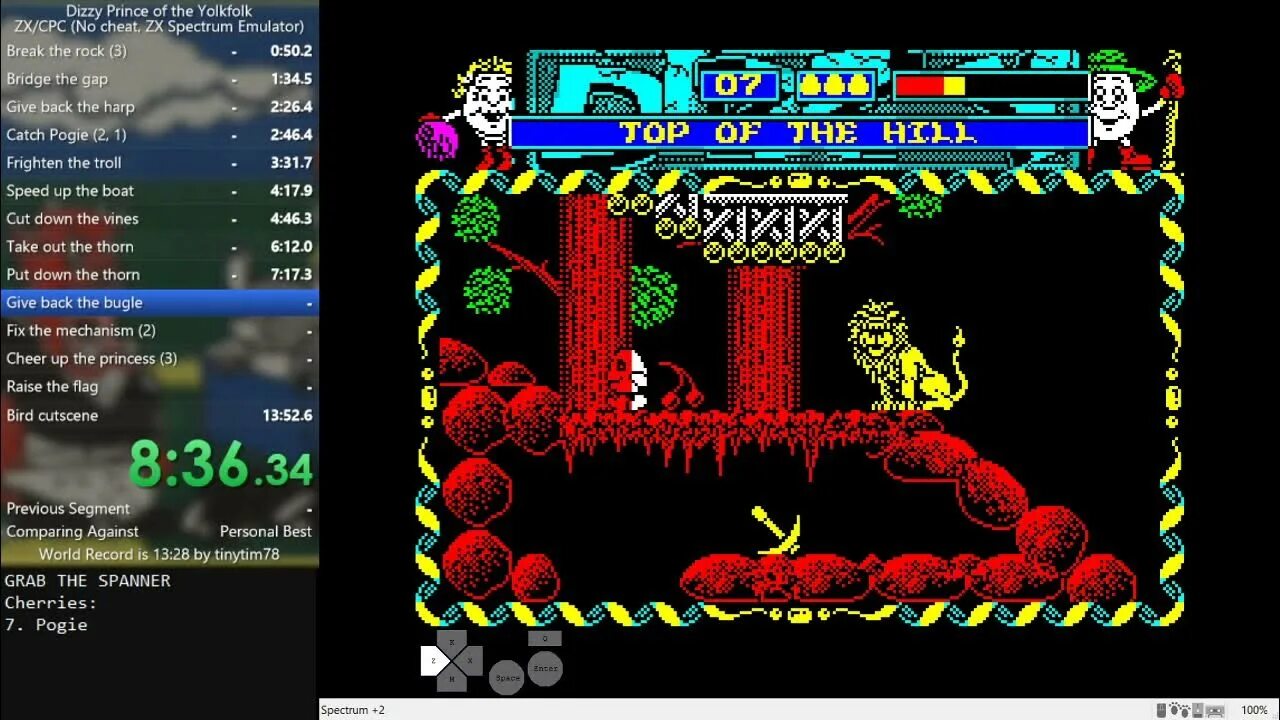Select the Cheer up the princess (3) split
The width and height of the screenshot is (1280, 720).
click(x=159, y=358)
